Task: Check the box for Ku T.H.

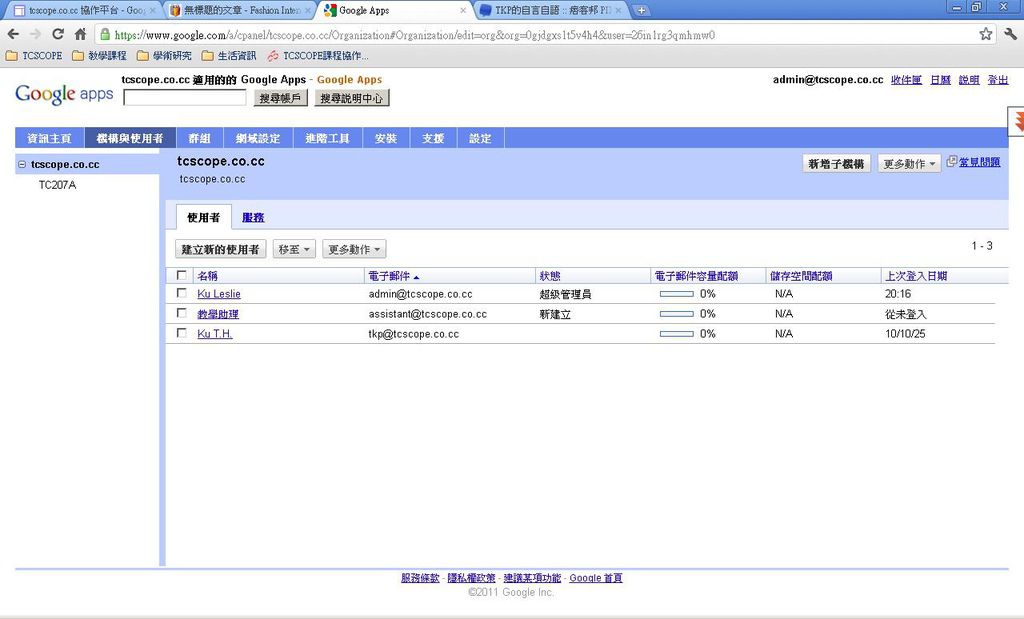Action: pos(182,333)
